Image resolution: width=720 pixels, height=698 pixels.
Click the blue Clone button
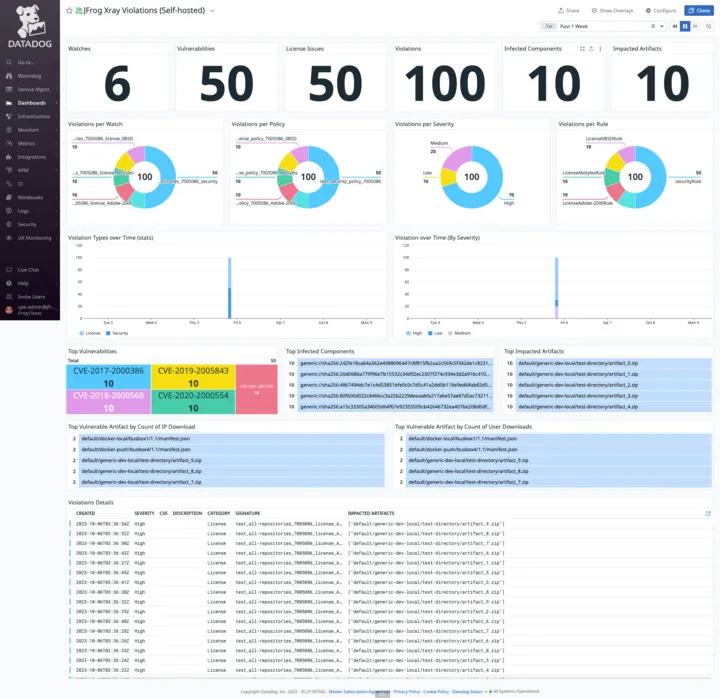click(699, 11)
